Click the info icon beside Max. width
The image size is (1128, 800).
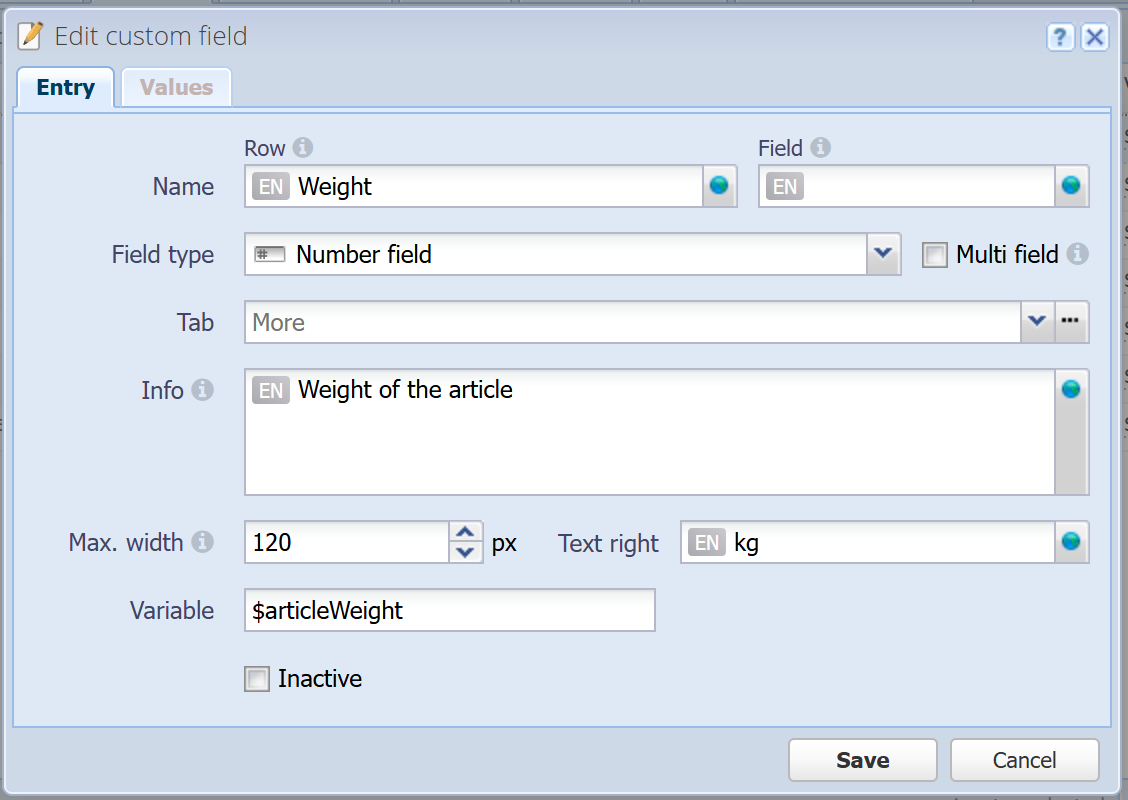coord(202,542)
